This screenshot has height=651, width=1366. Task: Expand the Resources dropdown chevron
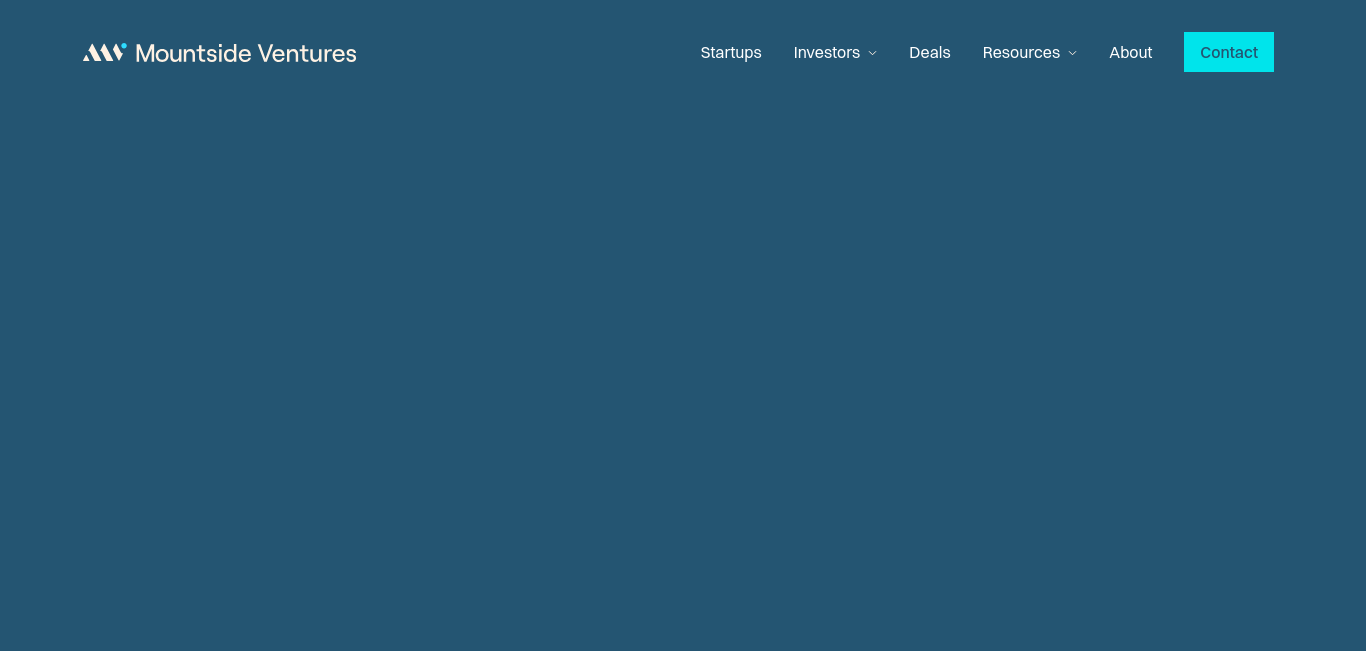coord(1072,53)
